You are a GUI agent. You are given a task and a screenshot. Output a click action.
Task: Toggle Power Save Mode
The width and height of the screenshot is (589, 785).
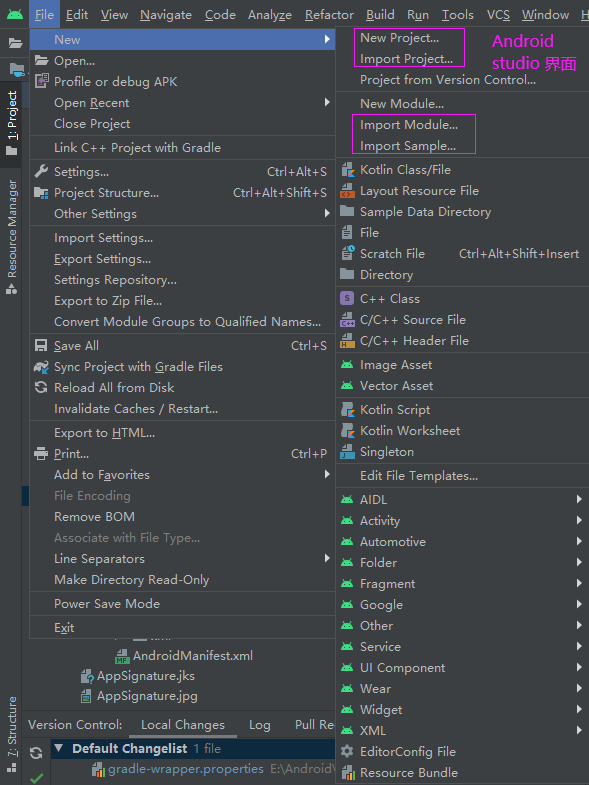(x=107, y=603)
